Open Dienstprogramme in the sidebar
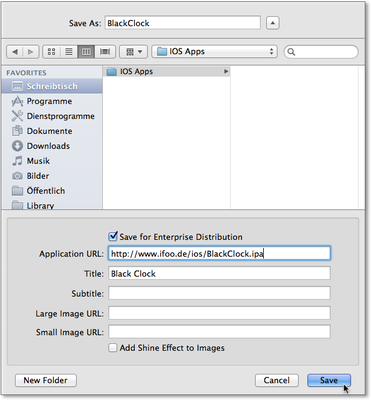The height and width of the screenshot is (400, 371). 60,116
